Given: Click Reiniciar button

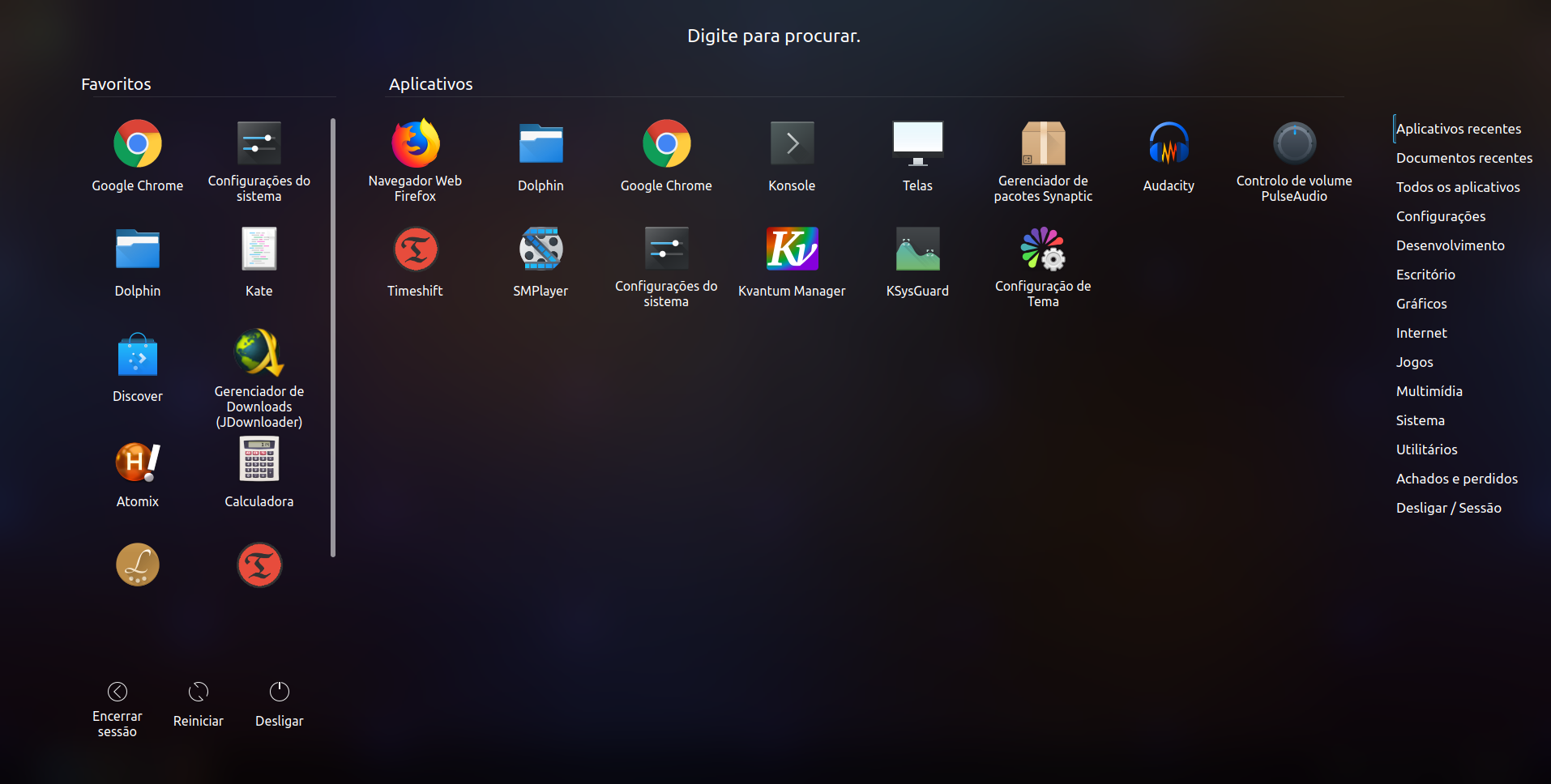Looking at the screenshot, I should tap(199, 705).
